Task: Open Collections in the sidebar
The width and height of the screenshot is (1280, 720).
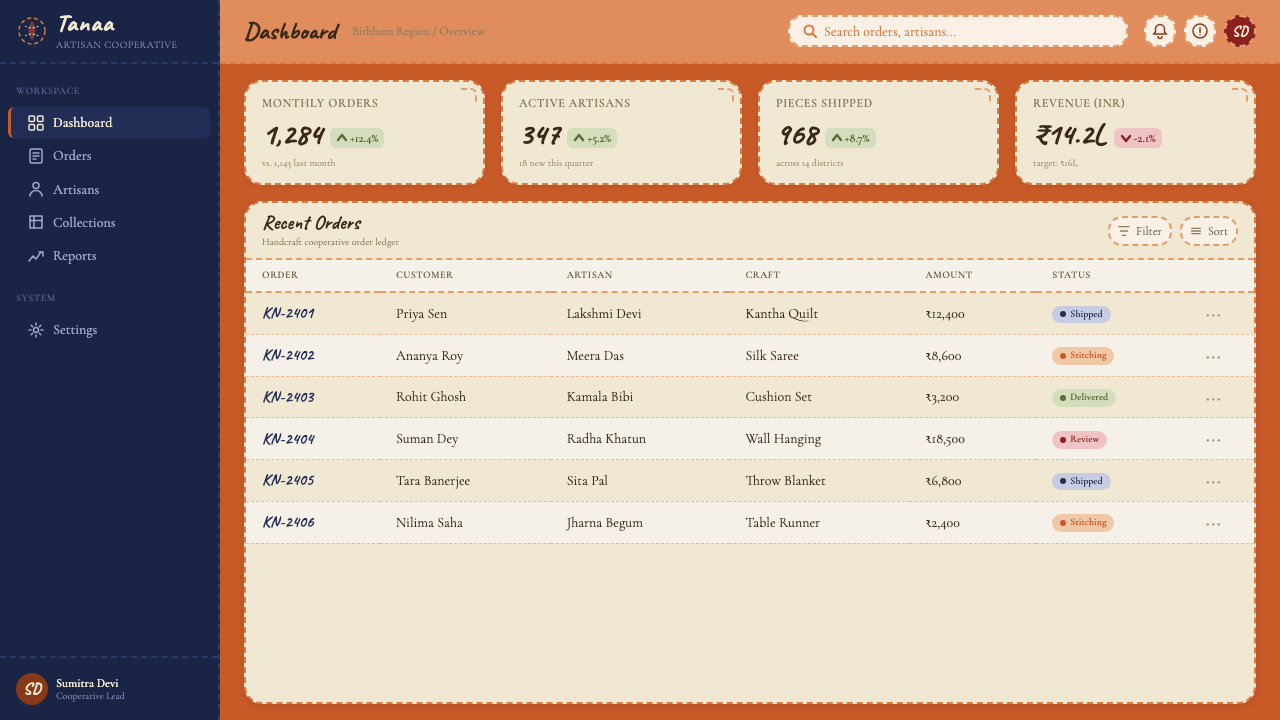Action: point(110,222)
